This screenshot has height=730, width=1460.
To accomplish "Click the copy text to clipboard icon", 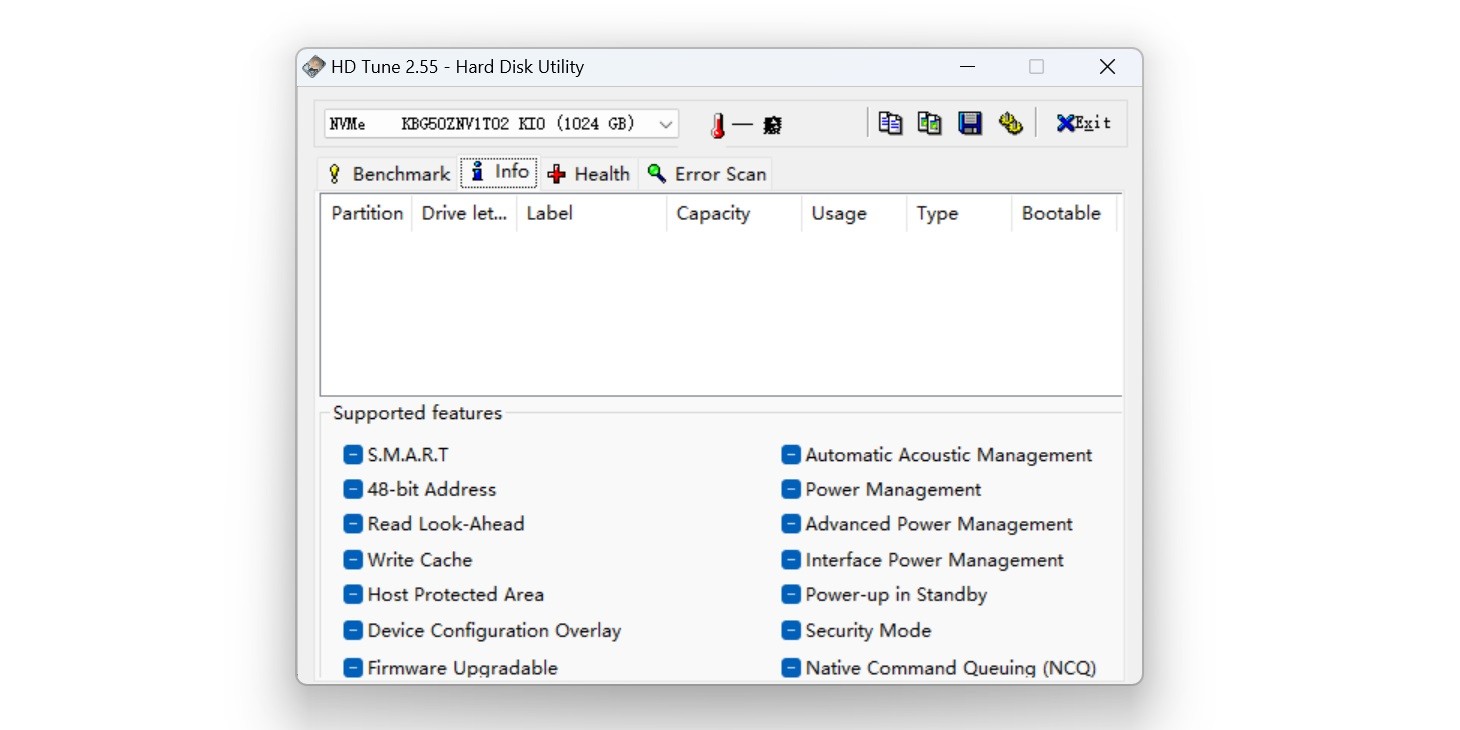I will (x=889, y=123).
